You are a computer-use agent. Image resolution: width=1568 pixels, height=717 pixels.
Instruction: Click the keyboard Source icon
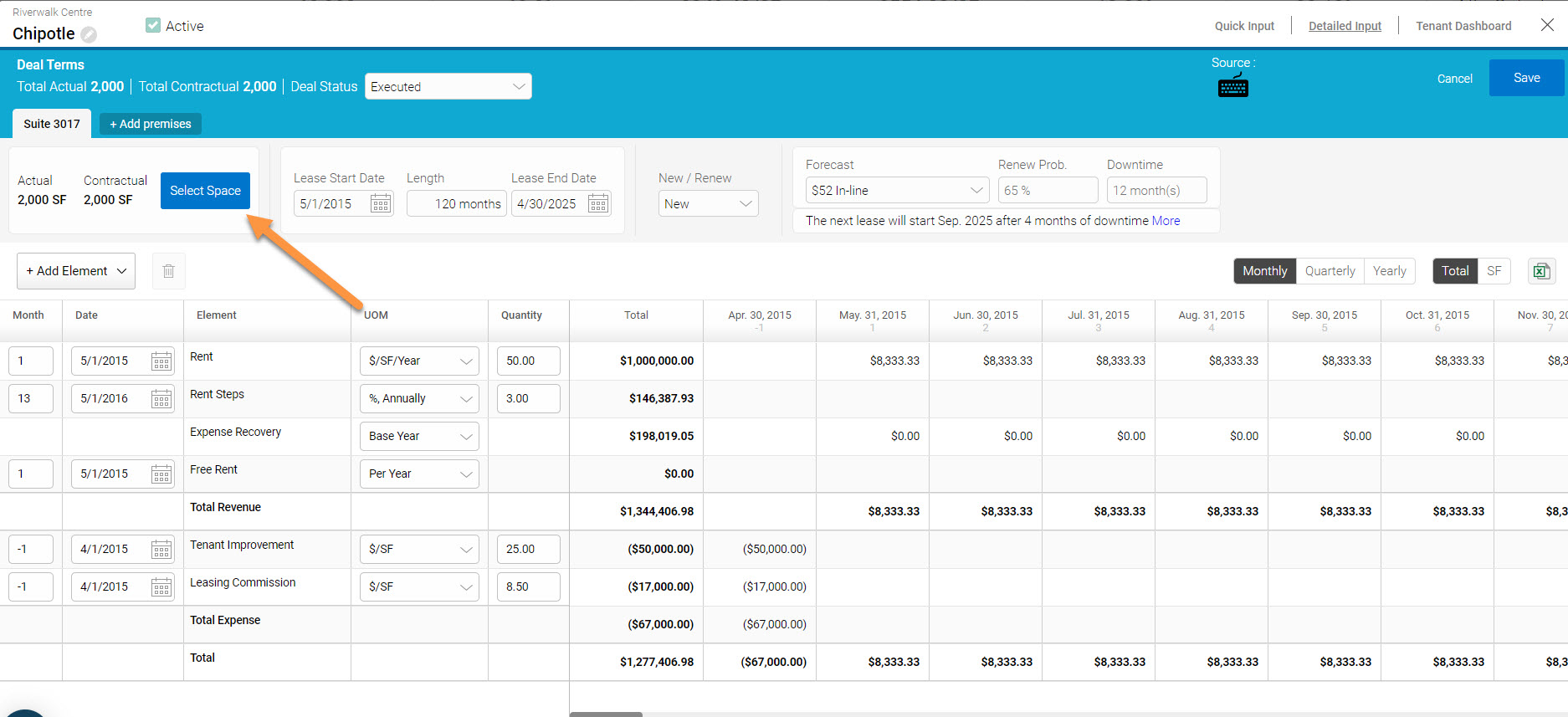(x=1232, y=86)
